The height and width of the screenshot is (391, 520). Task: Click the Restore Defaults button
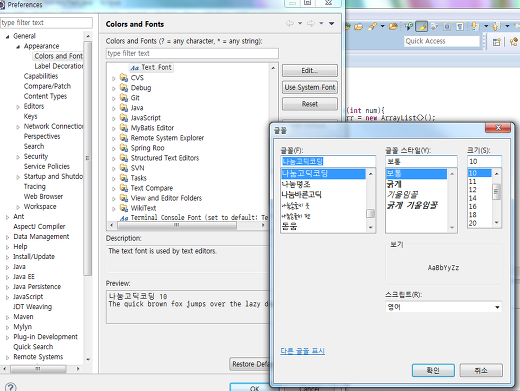point(250,364)
